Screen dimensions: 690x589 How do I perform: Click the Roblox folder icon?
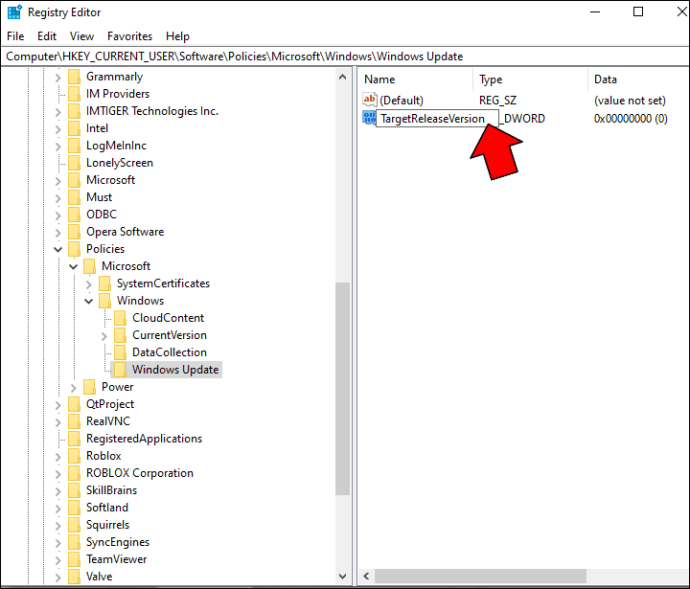pyautogui.click(x=74, y=456)
